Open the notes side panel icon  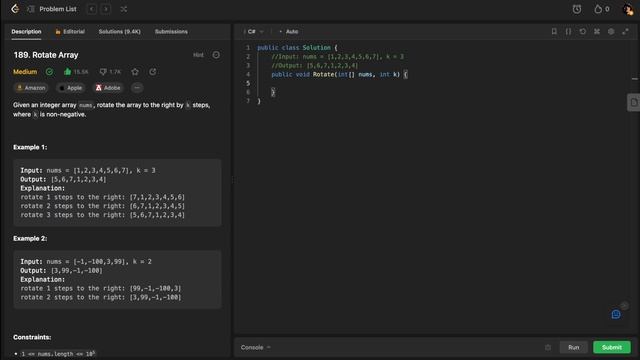(633, 102)
